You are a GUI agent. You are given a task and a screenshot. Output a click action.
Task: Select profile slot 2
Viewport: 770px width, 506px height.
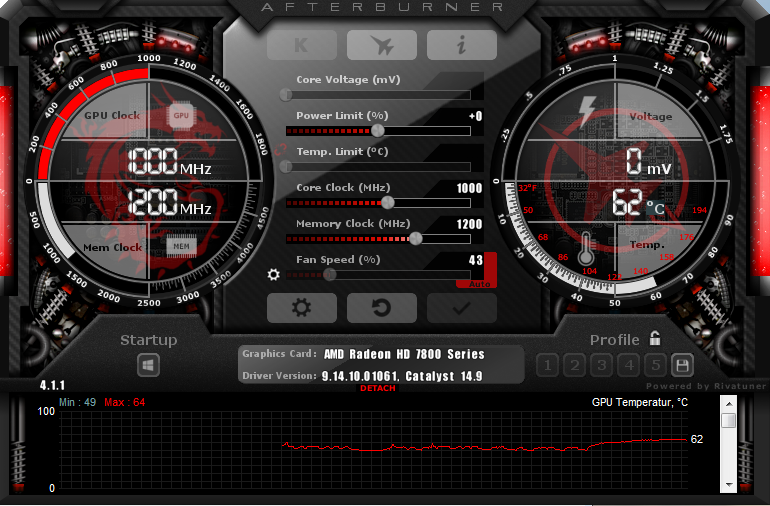click(575, 365)
